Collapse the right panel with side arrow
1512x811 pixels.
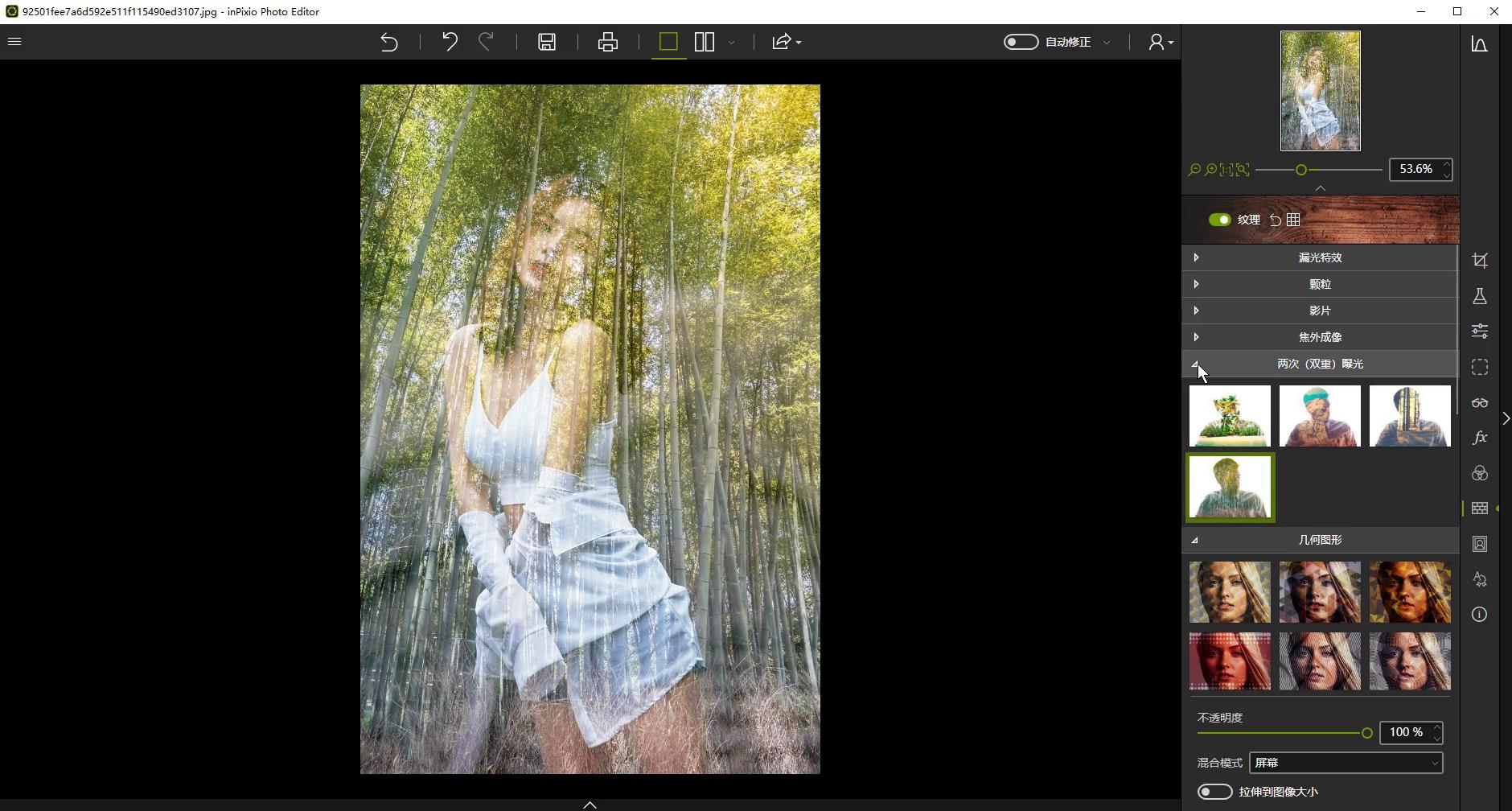(1506, 418)
